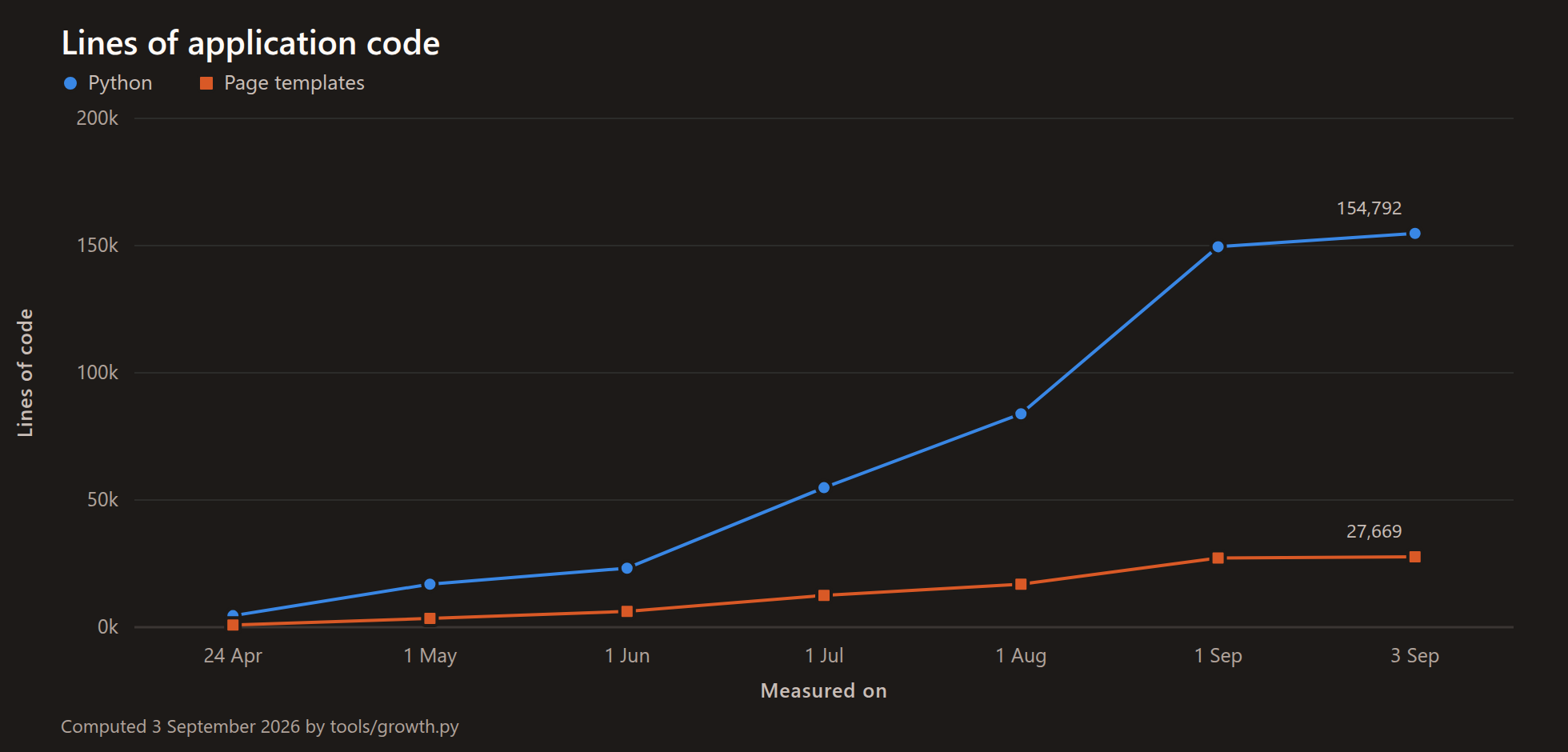Click the 1 Jul x-axis label
Screen dimensions: 1568x752
click(x=824, y=656)
